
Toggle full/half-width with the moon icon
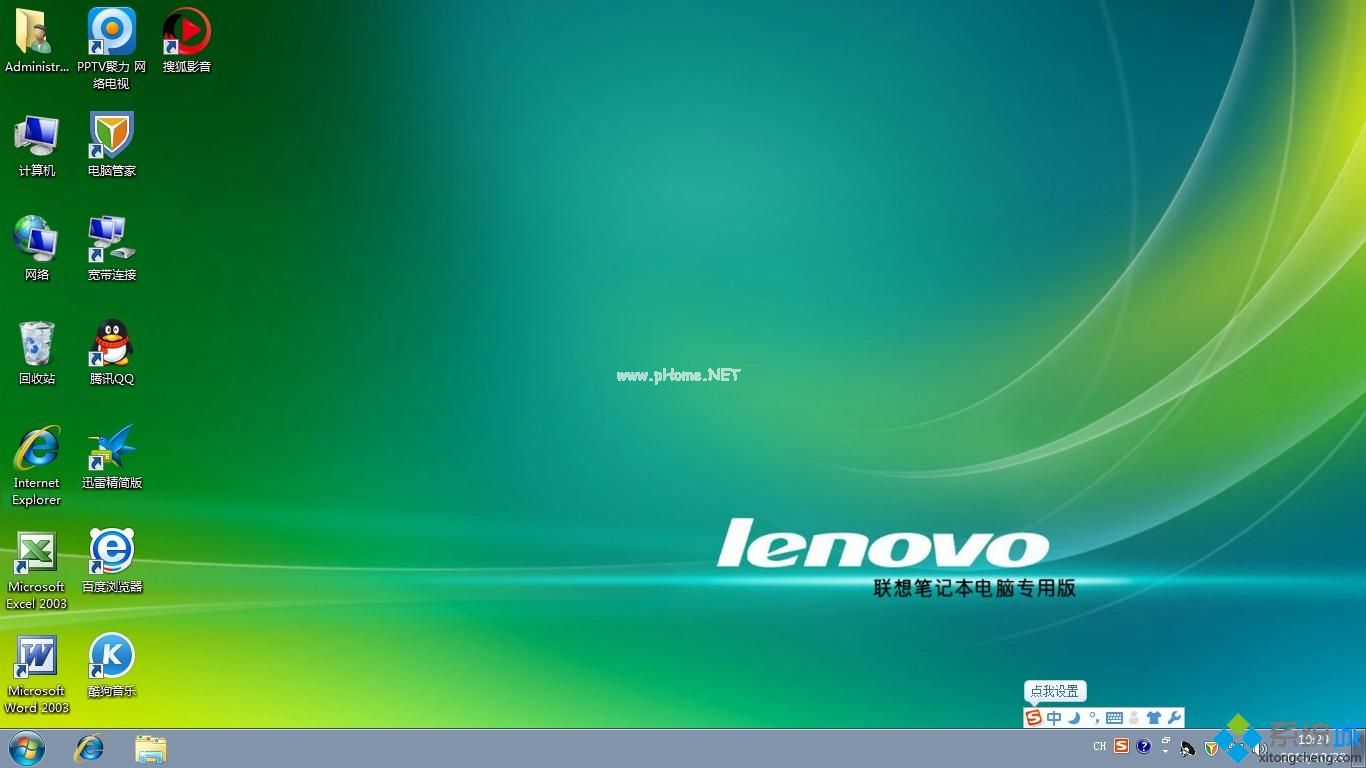1073,717
